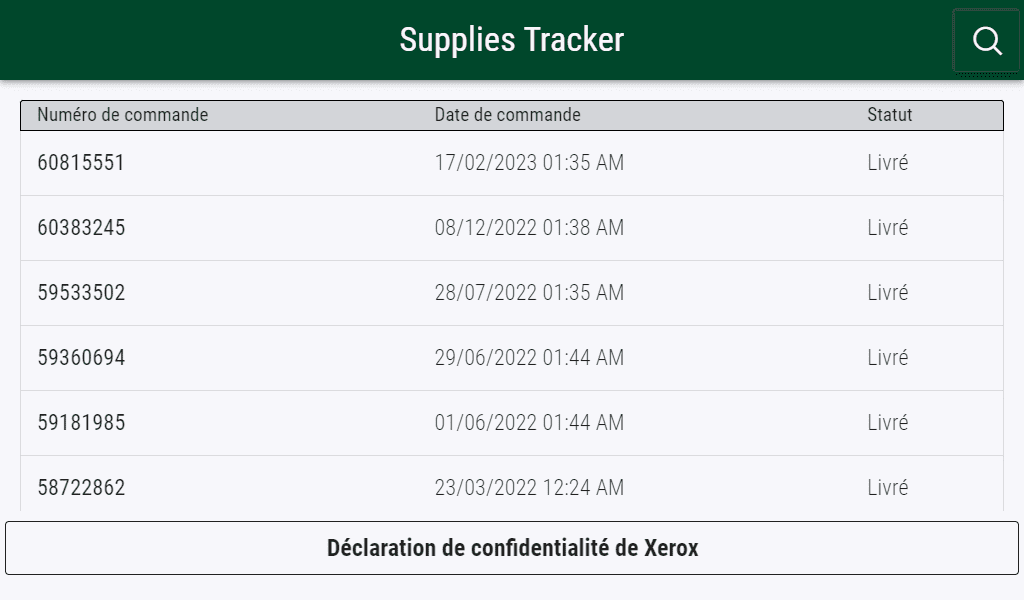
Task: Click the Supplies Tracker title banner
Action: point(512,40)
